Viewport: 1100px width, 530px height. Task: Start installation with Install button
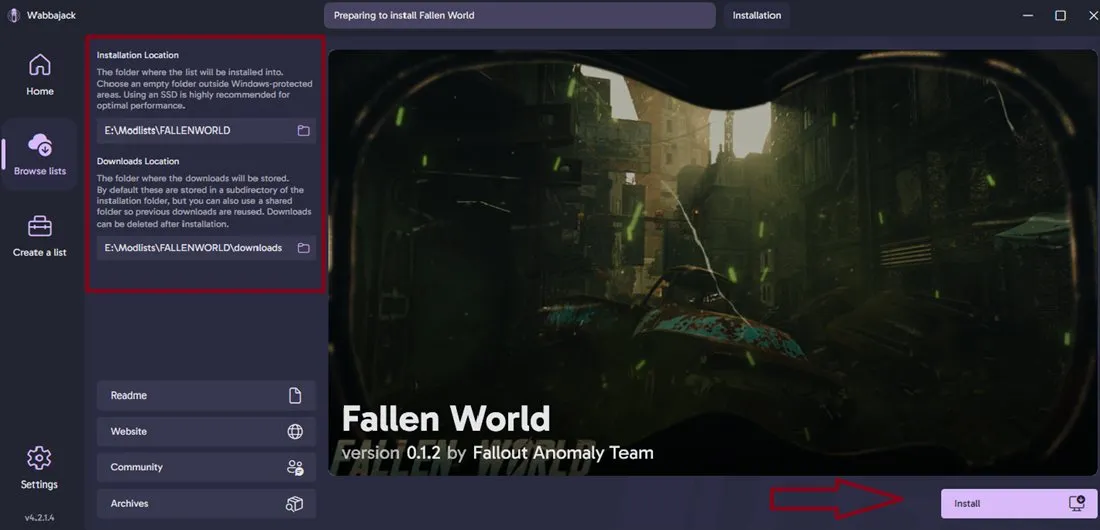1019,503
